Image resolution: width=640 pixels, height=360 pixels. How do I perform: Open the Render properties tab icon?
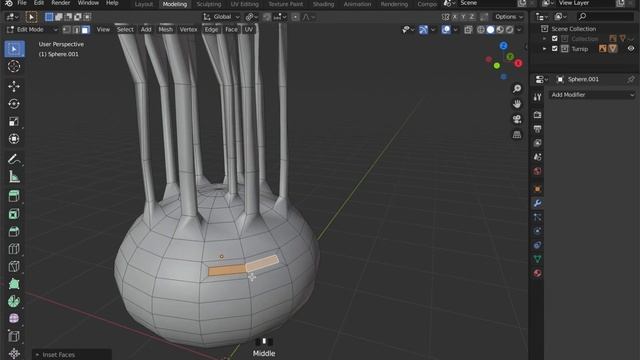[537, 115]
